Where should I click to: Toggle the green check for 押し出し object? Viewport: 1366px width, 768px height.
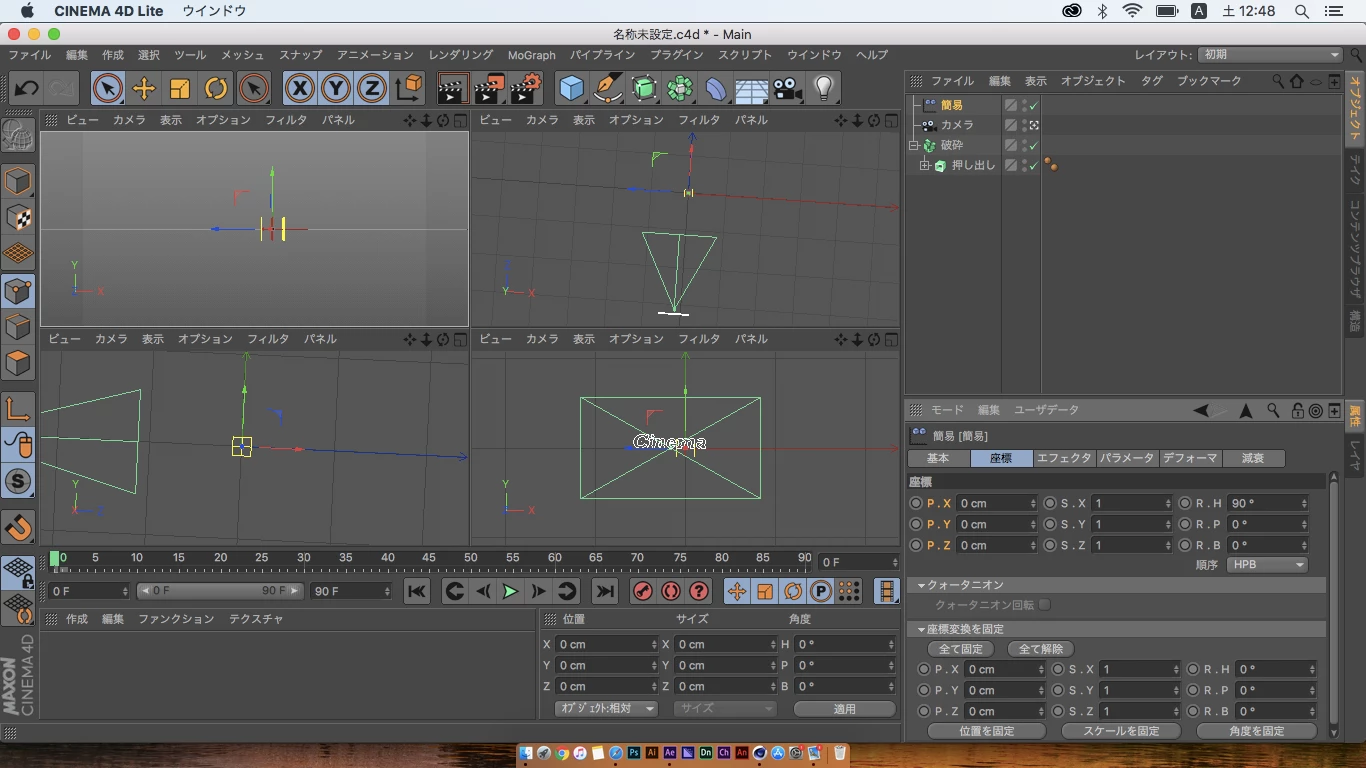tap(1034, 165)
